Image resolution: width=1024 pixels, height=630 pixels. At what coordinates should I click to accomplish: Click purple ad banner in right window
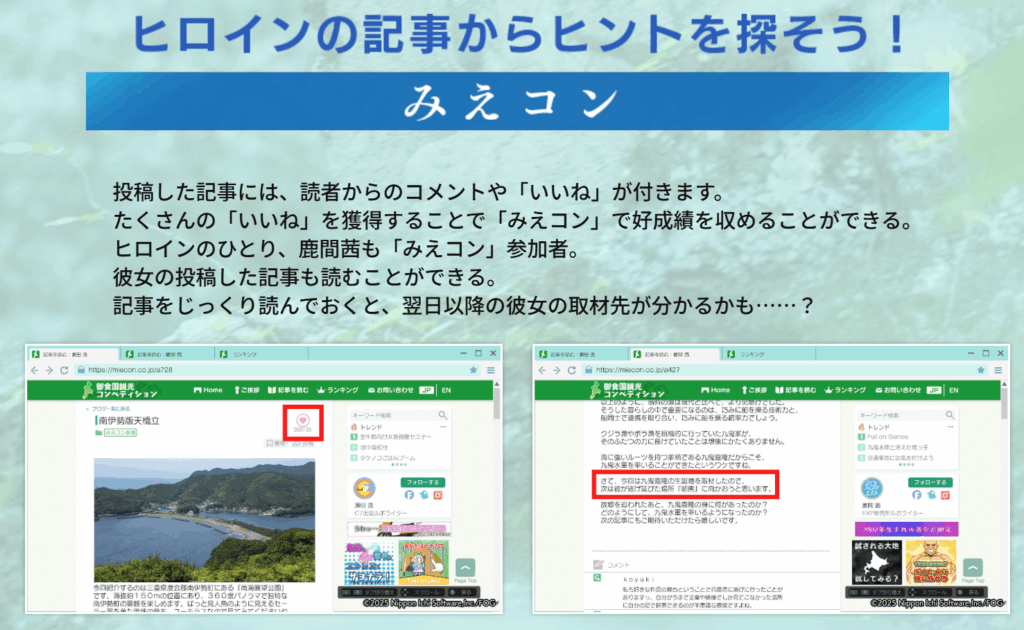pyautogui.click(x=906, y=529)
